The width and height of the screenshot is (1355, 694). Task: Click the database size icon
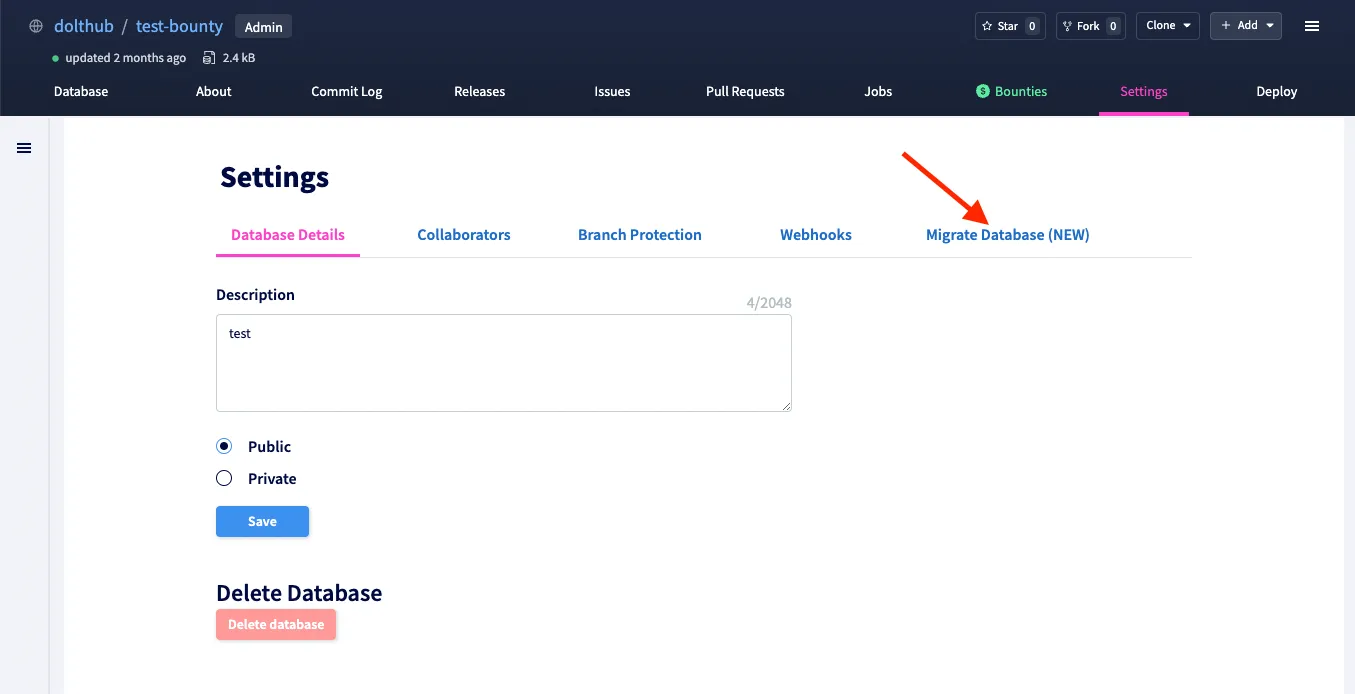(209, 58)
